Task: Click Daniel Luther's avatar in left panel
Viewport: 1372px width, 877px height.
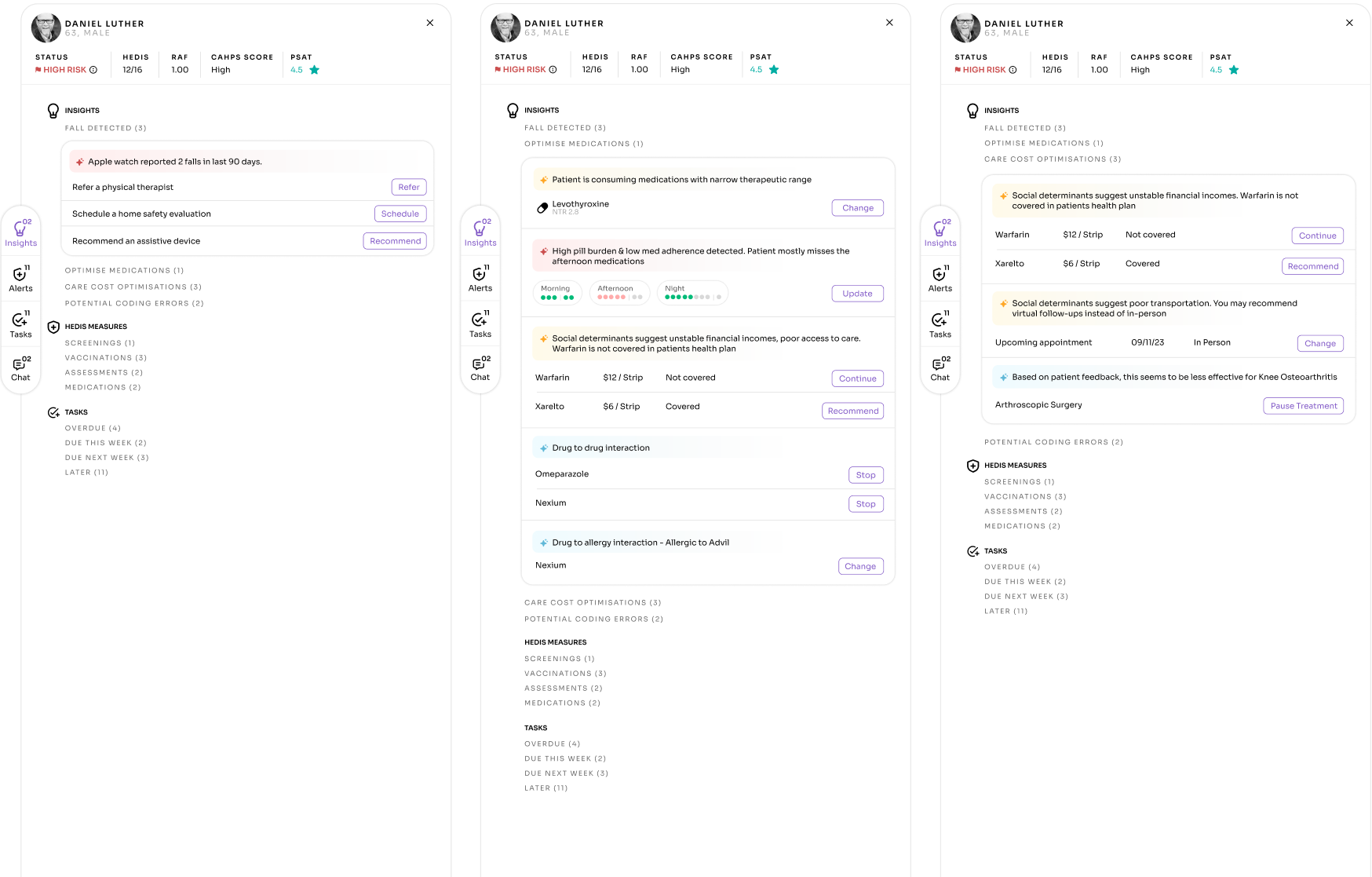Action: tap(46, 27)
